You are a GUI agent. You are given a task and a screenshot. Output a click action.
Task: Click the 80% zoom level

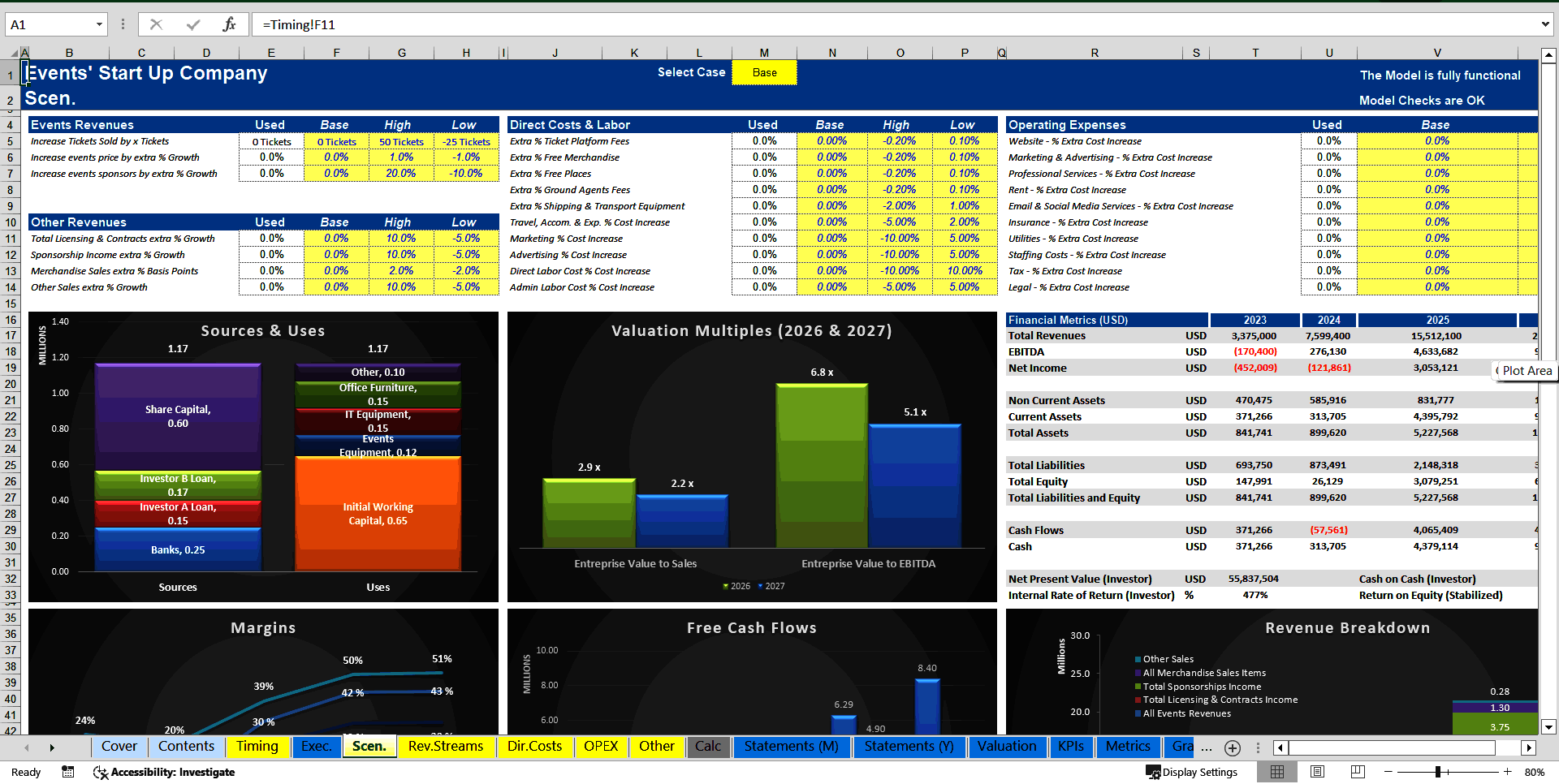coord(1534,772)
